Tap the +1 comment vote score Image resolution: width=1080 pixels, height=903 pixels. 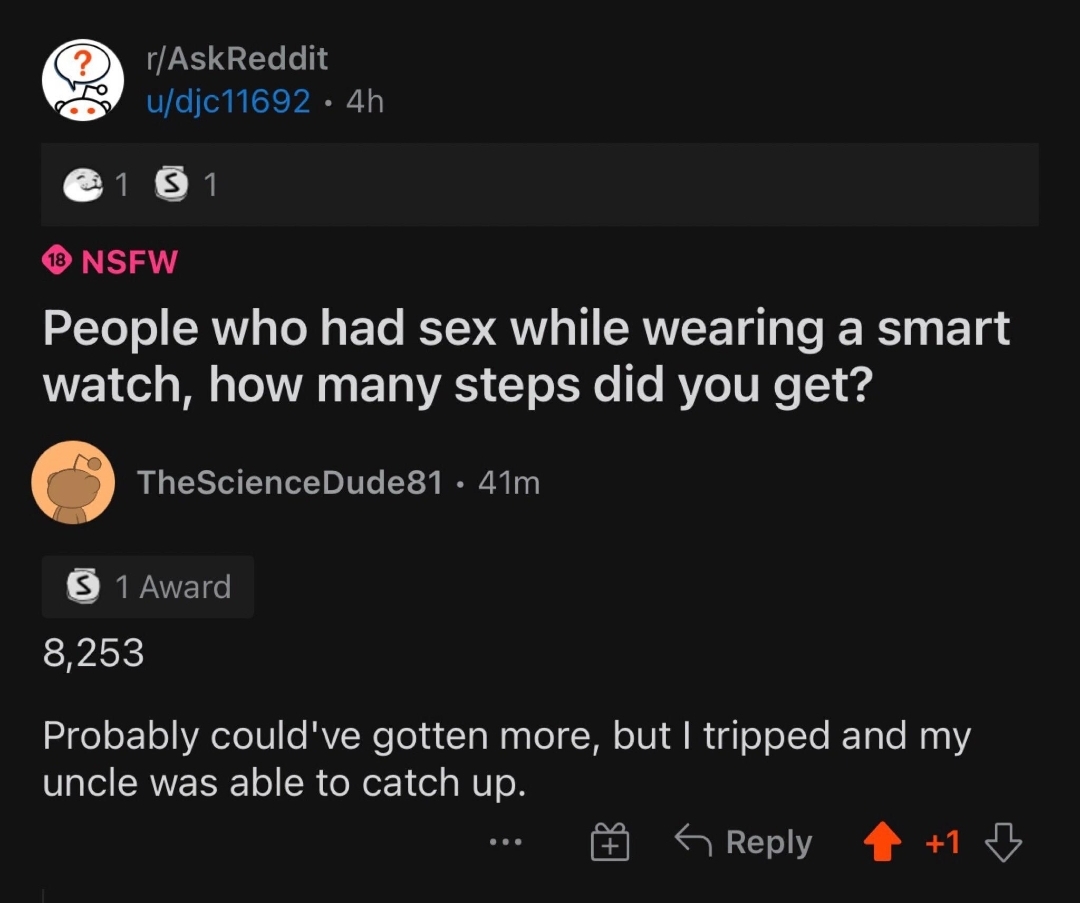pos(941,843)
